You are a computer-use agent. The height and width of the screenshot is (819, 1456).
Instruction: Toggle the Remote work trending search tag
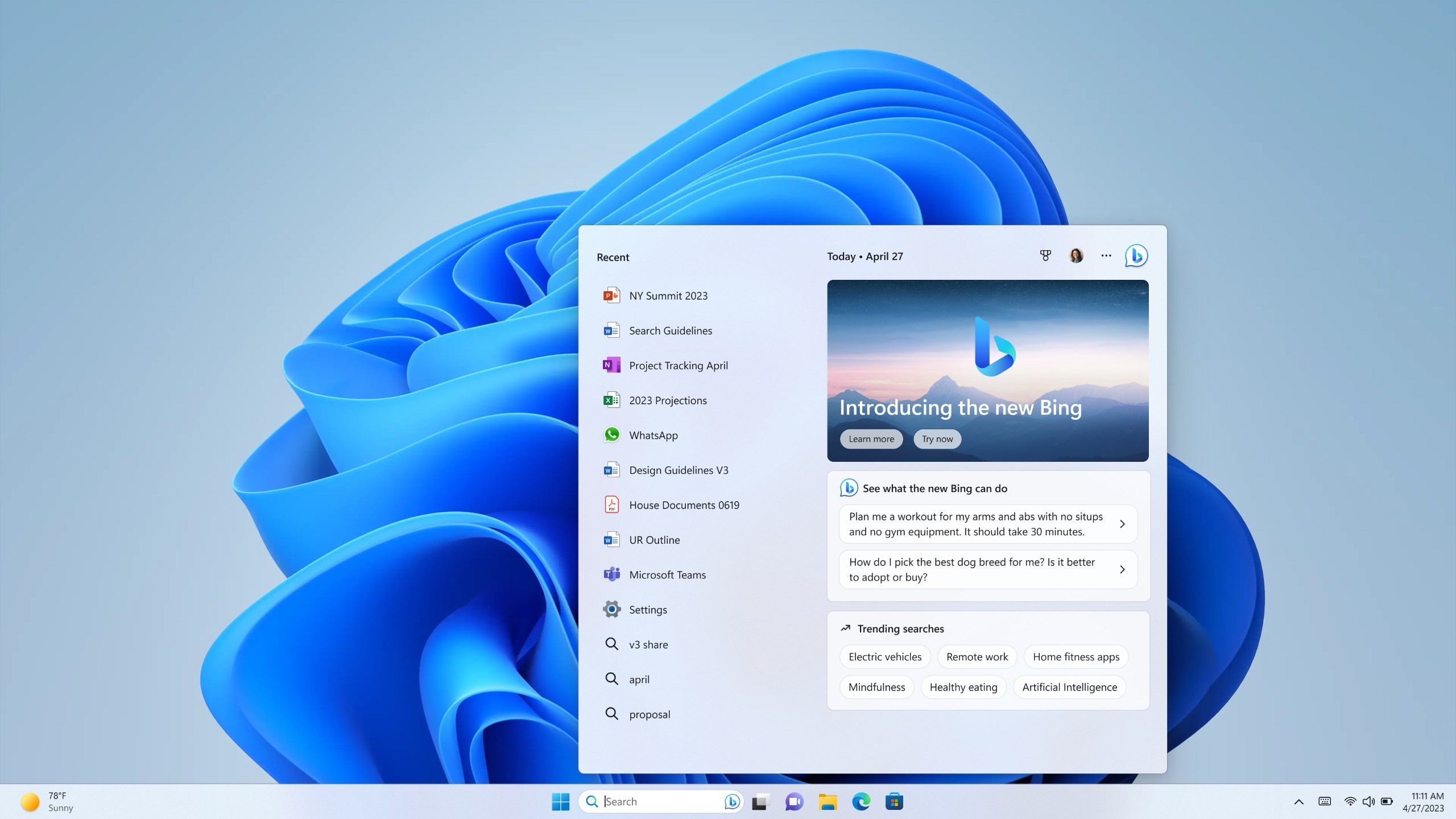tap(977, 657)
